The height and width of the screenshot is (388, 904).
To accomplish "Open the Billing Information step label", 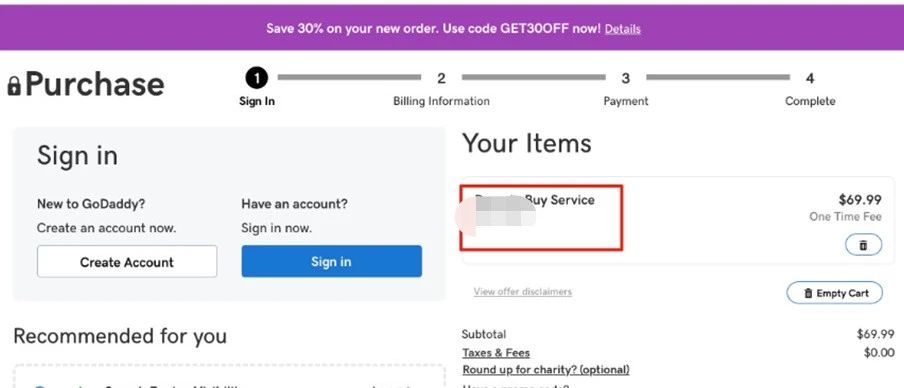I will pyautogui.click(x=441, y=101).
